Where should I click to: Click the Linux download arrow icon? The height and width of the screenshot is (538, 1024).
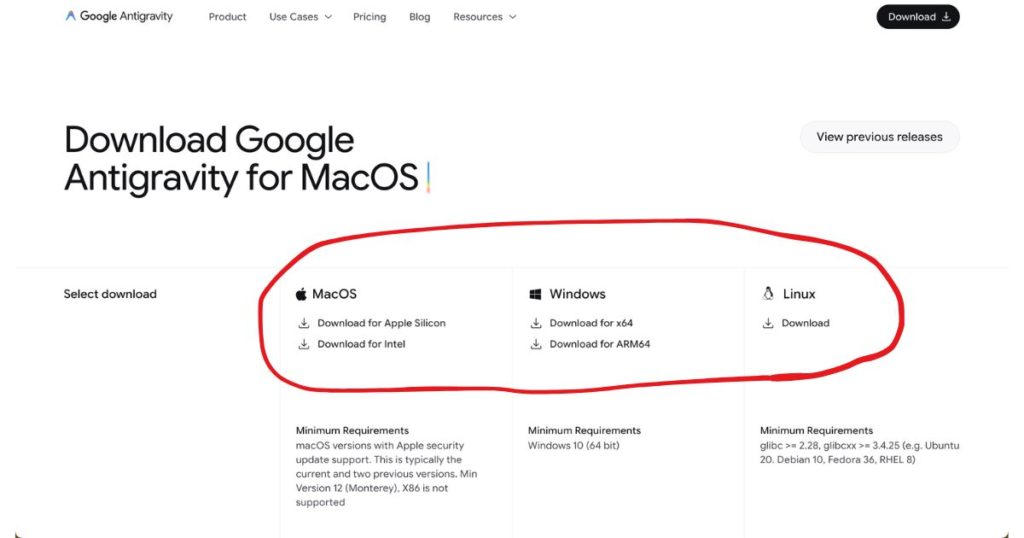pos(768,323)
